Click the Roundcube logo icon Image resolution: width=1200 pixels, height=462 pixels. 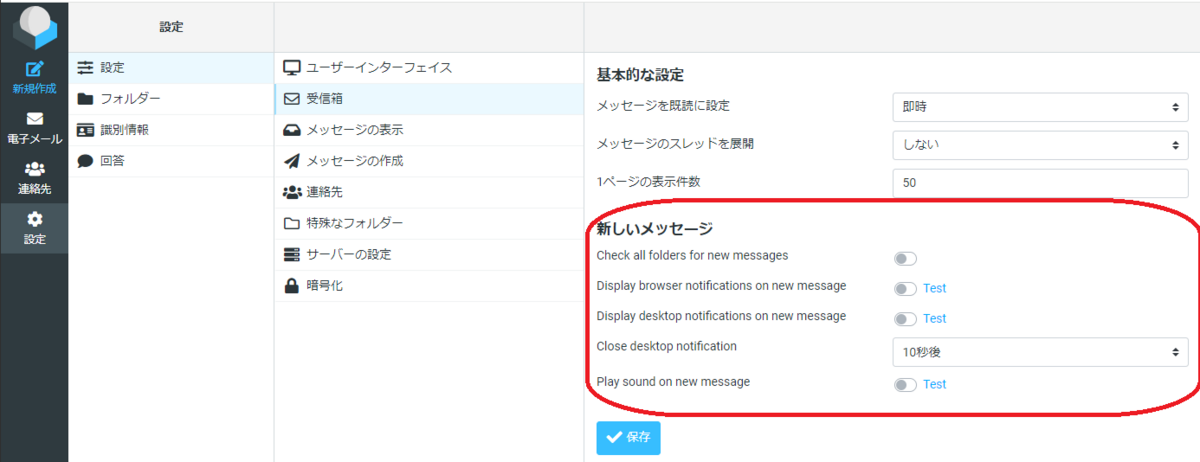click(34, 26)
